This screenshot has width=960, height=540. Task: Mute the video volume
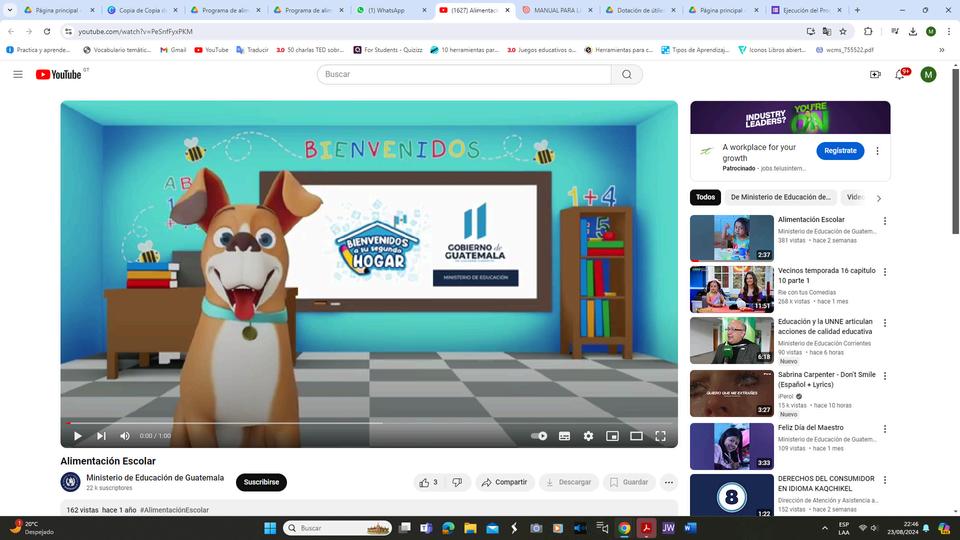coord(125,436)
